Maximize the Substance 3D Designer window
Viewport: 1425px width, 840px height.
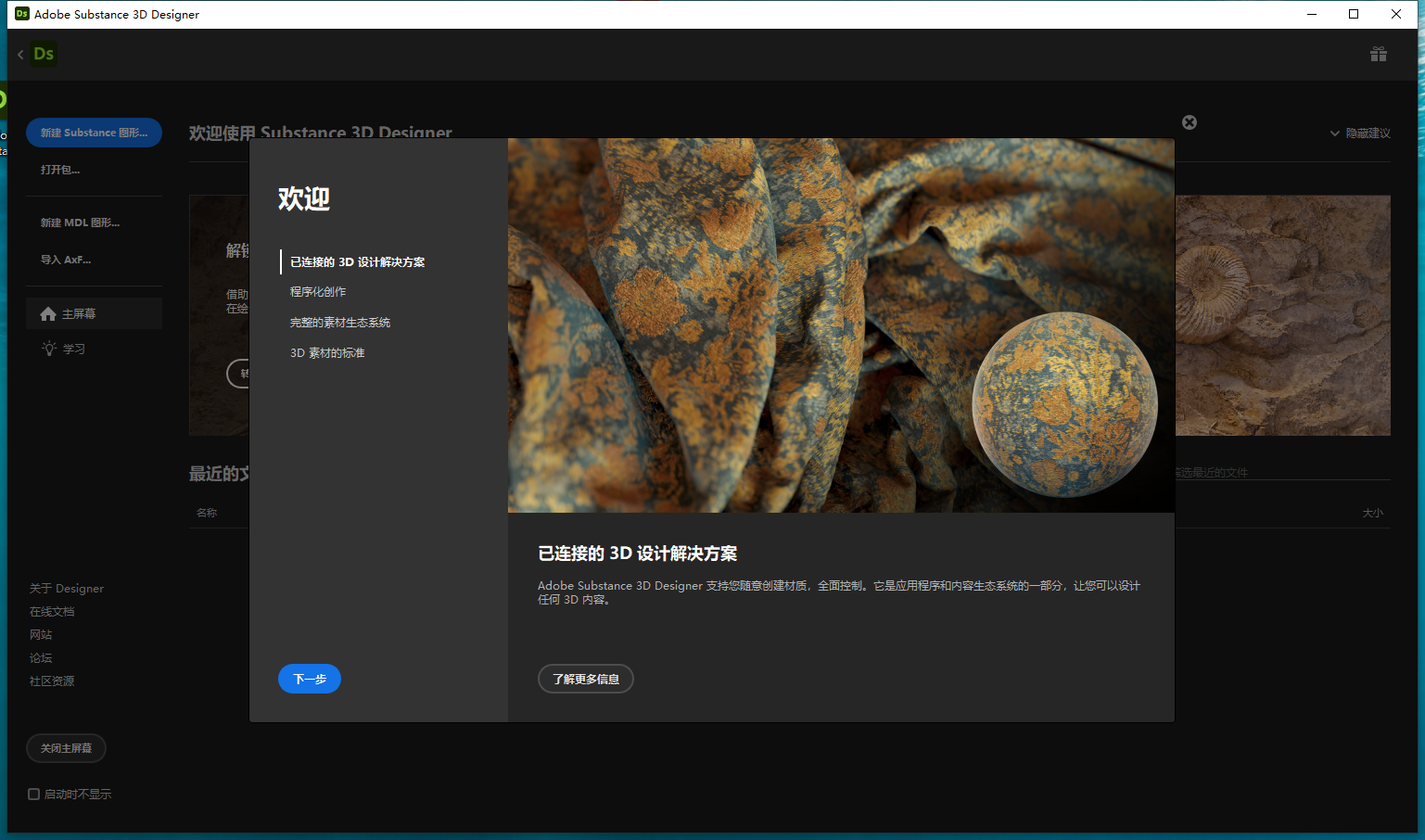point(1354,14)
